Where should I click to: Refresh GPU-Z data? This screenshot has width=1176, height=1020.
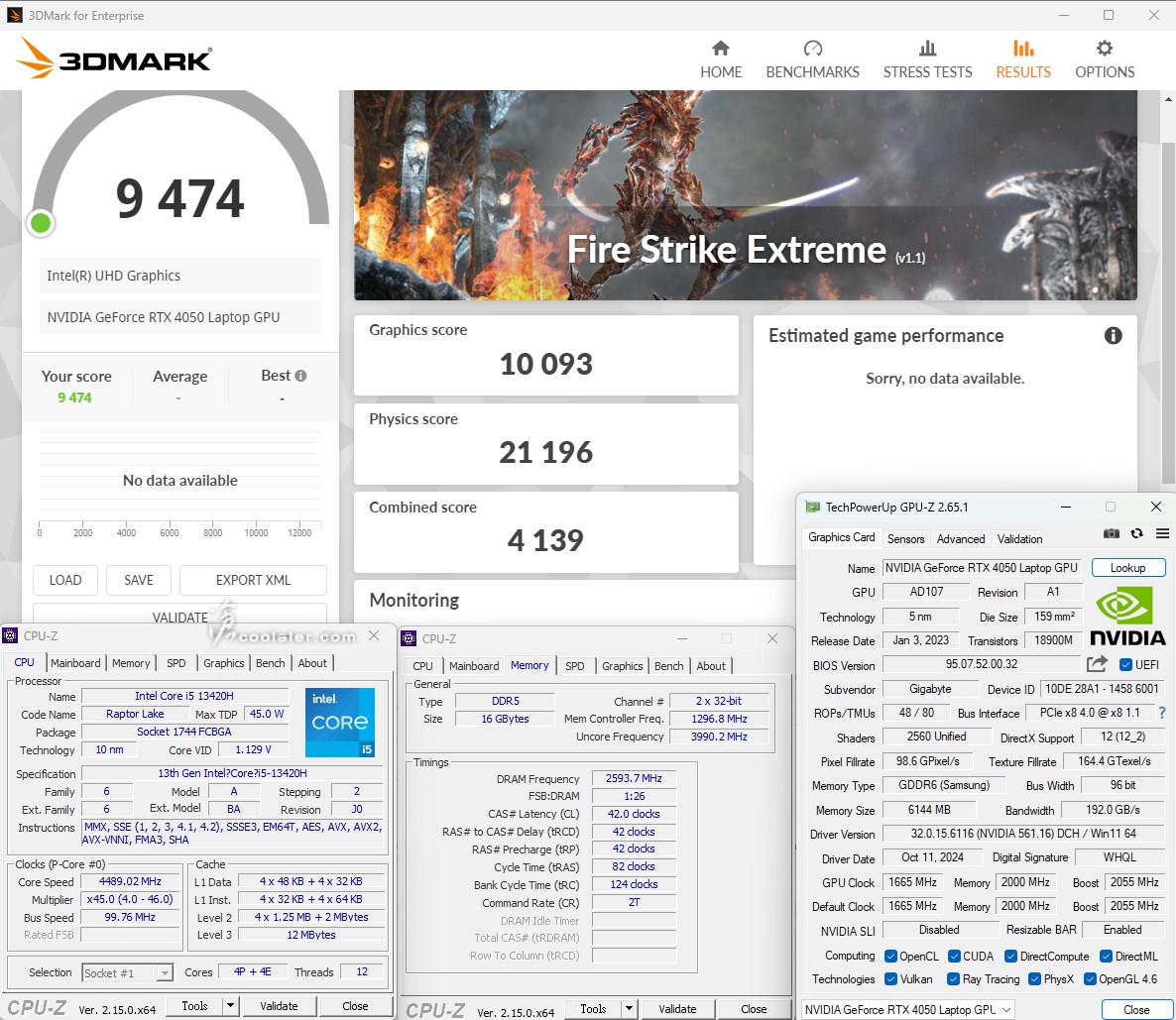pos(1137,533)
